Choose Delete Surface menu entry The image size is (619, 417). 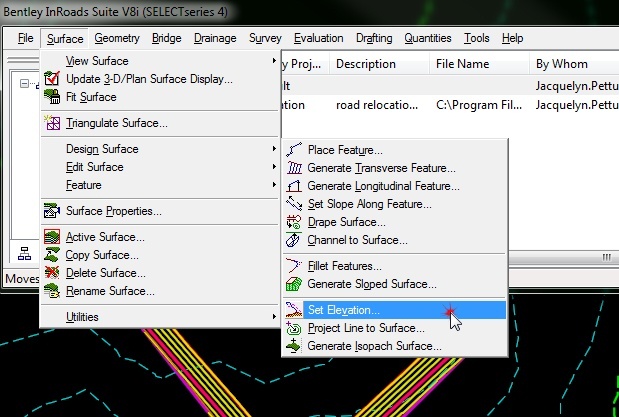click(x=159, y=273)
